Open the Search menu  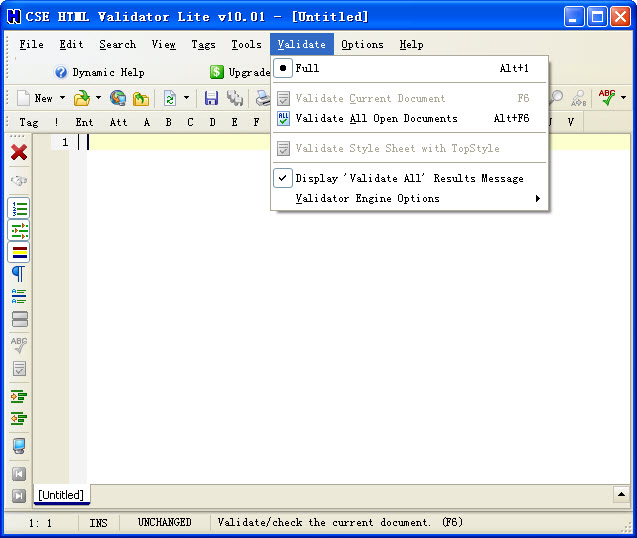(x=117, y=44)
